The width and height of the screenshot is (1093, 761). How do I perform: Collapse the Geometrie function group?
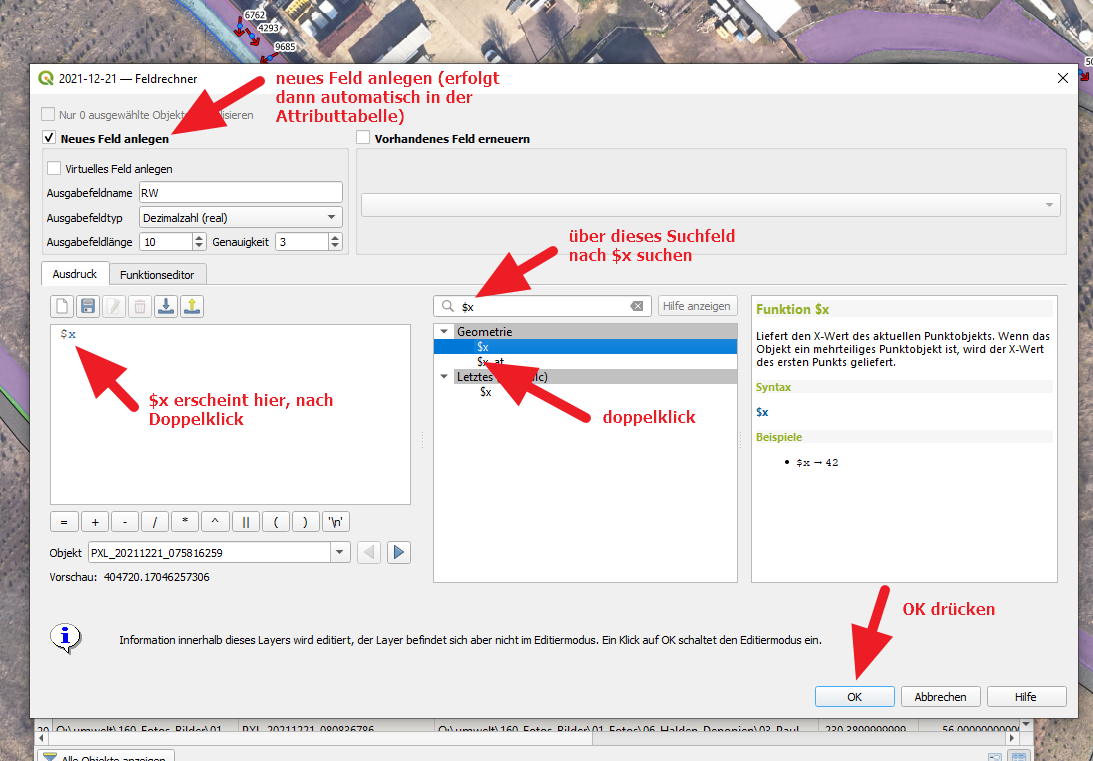coord(444,331)
